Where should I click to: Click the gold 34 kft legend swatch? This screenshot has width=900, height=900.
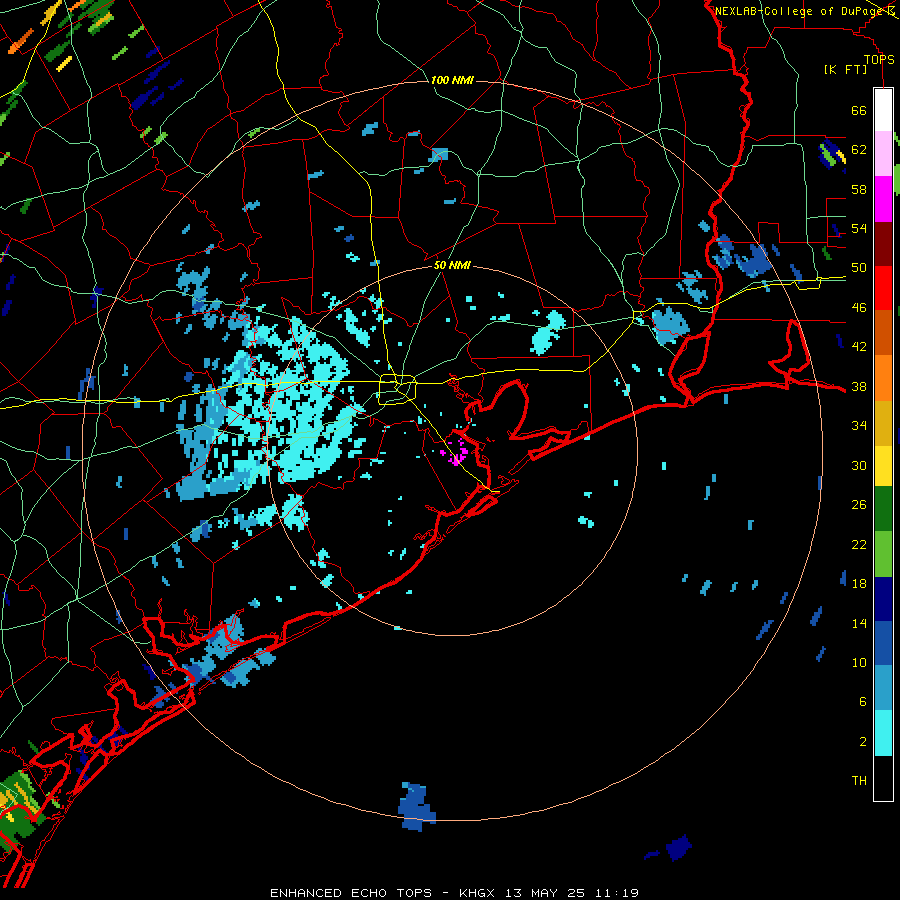tap(883, 423)
